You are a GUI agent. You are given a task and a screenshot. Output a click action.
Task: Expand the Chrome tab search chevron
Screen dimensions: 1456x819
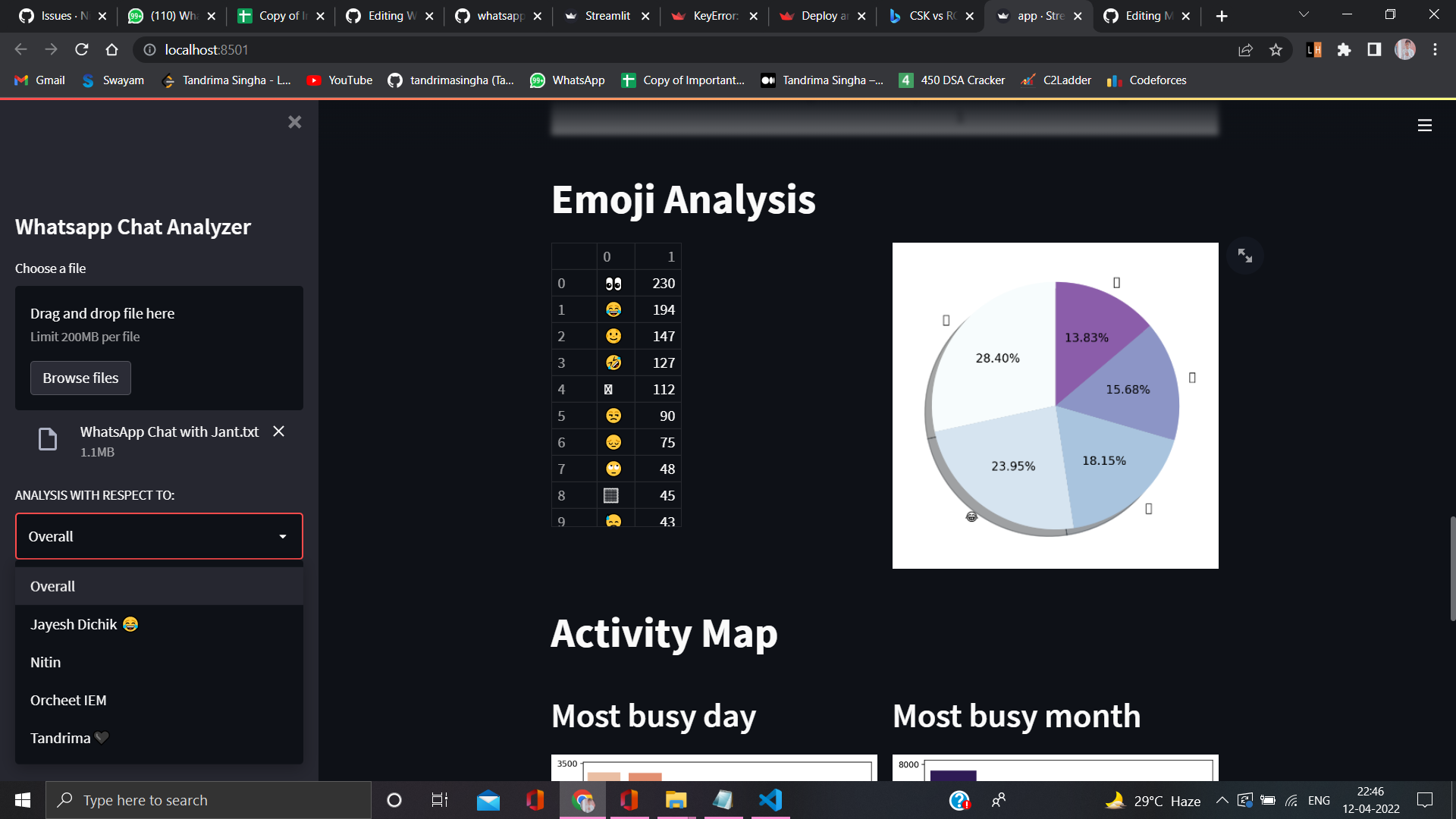[1303, 14]
